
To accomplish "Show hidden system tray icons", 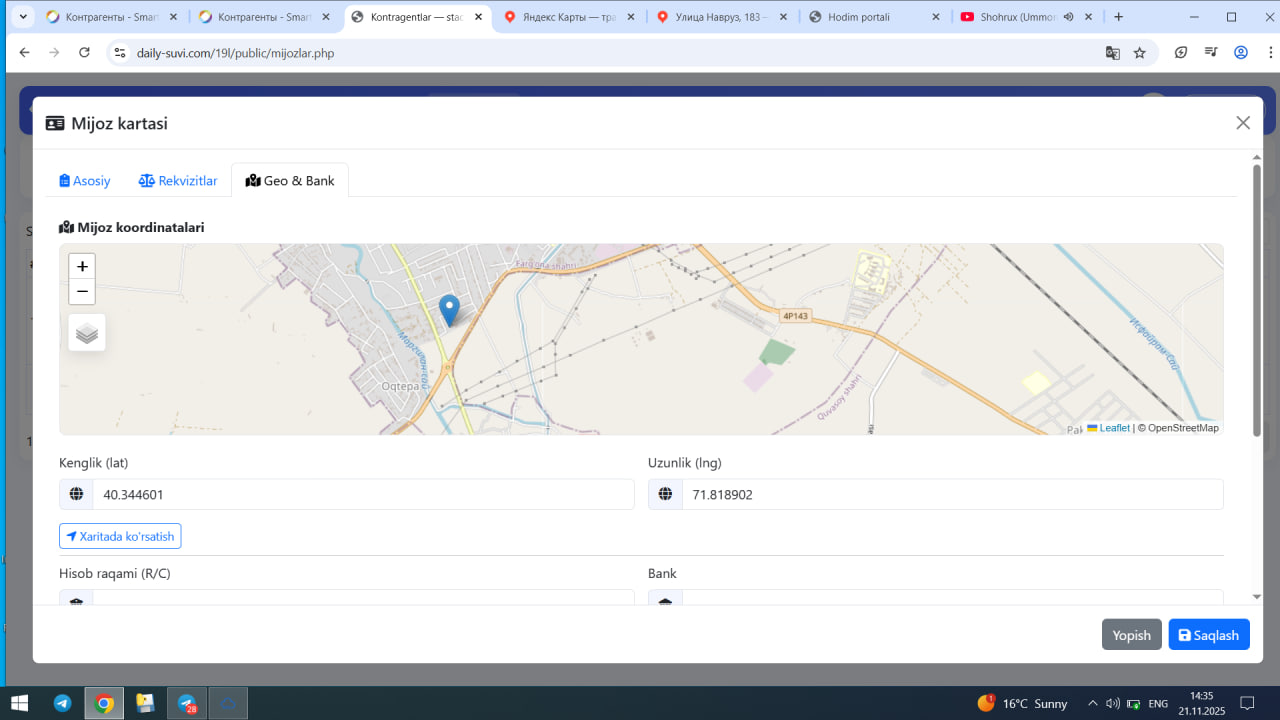I will pos(1092,703).
